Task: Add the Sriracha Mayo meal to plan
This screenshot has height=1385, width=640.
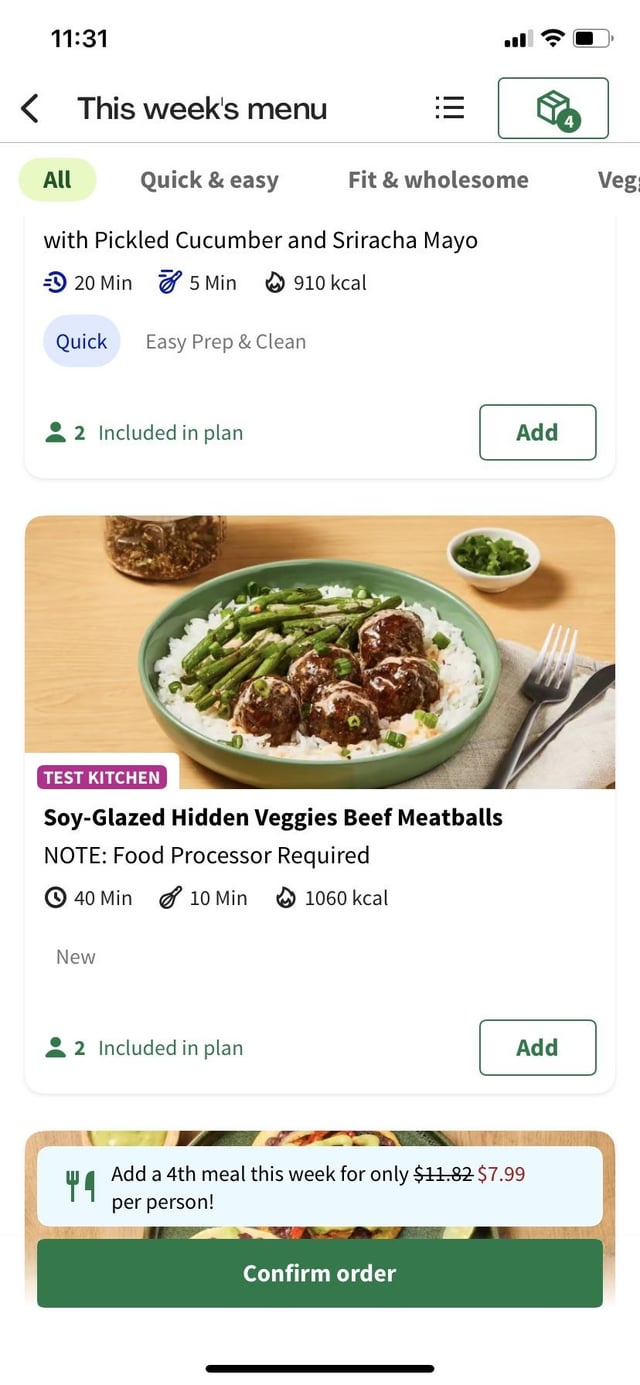Action: click(537, 432)
